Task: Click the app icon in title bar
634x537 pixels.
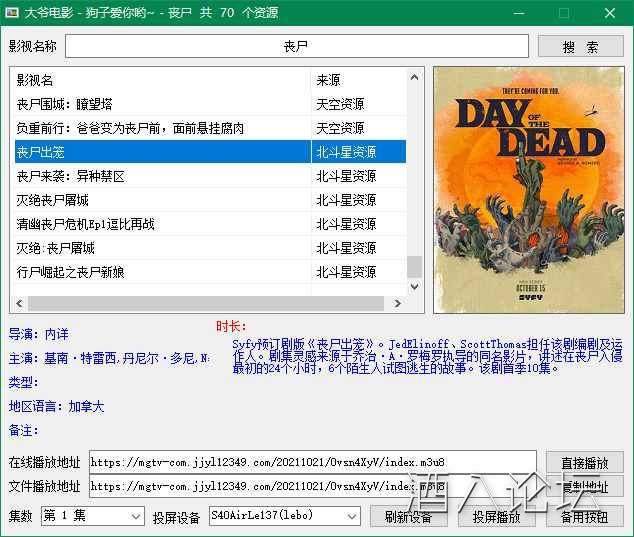Action: click(12, 13)
